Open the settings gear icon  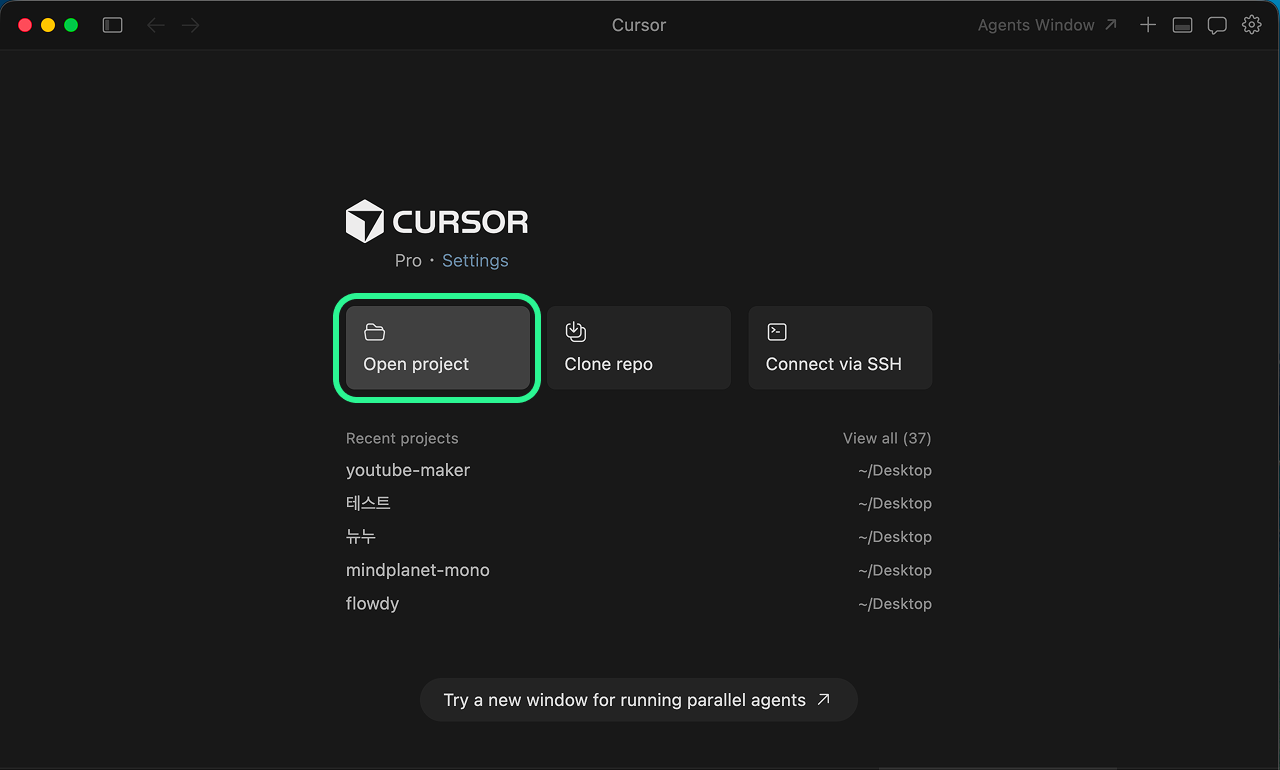tap(1252, 25)
